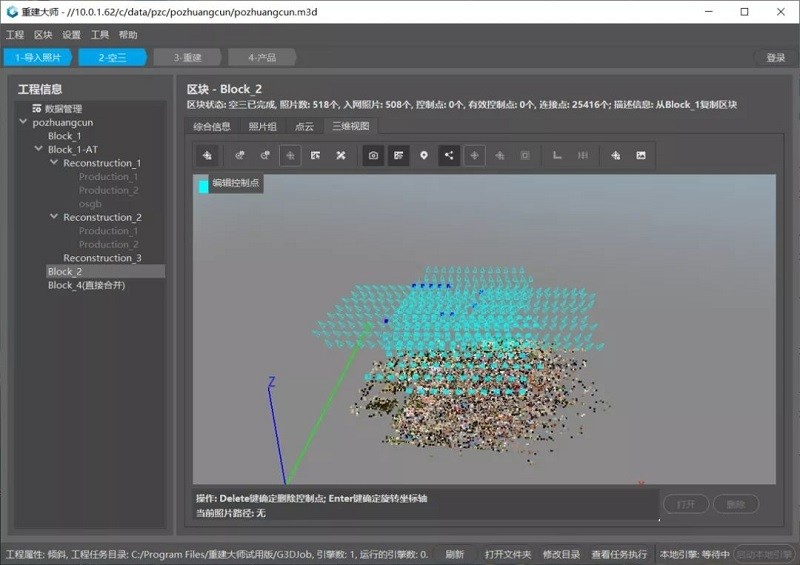Click the 登录 login button

[x=775, y=58]
